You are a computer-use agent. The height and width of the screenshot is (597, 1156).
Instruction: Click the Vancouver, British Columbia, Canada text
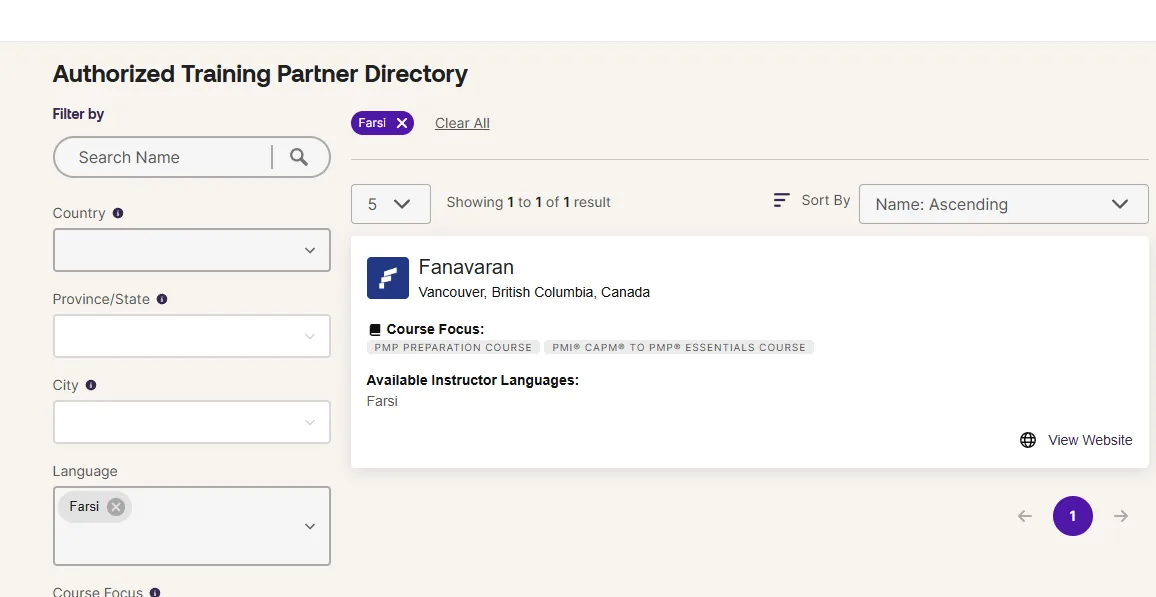[x=535, y=292]
